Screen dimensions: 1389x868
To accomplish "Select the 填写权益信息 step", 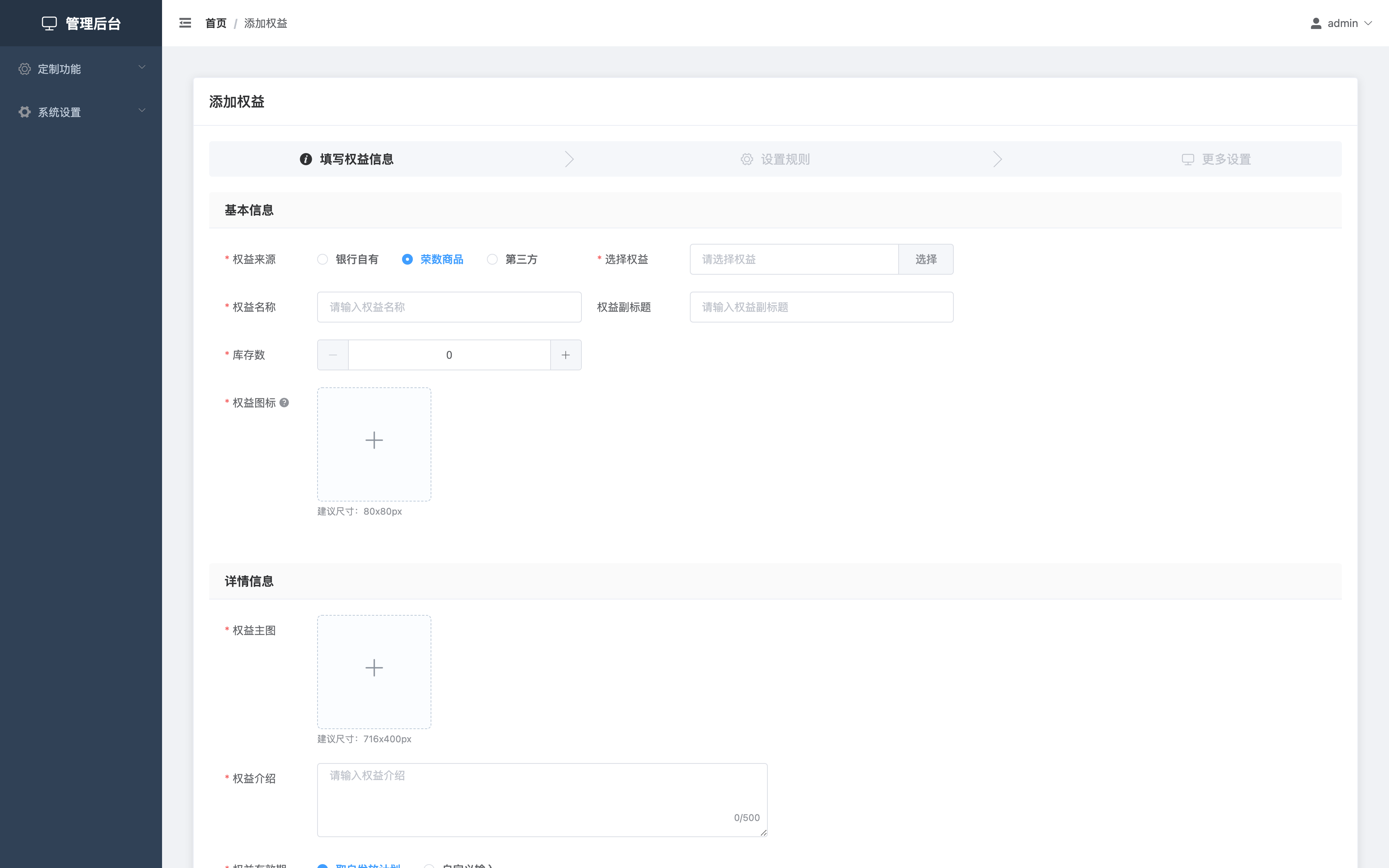I will [347, 159].
